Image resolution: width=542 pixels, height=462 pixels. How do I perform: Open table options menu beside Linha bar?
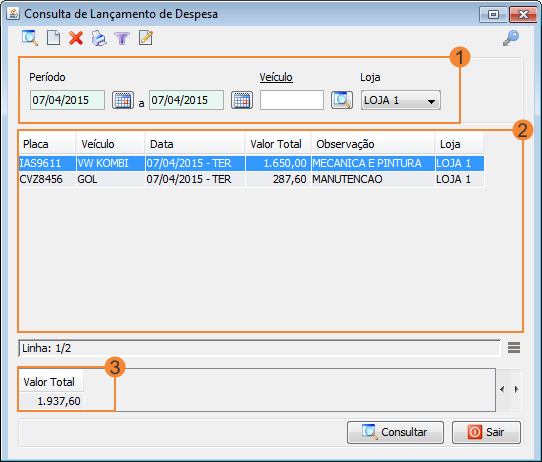[514, 348]
